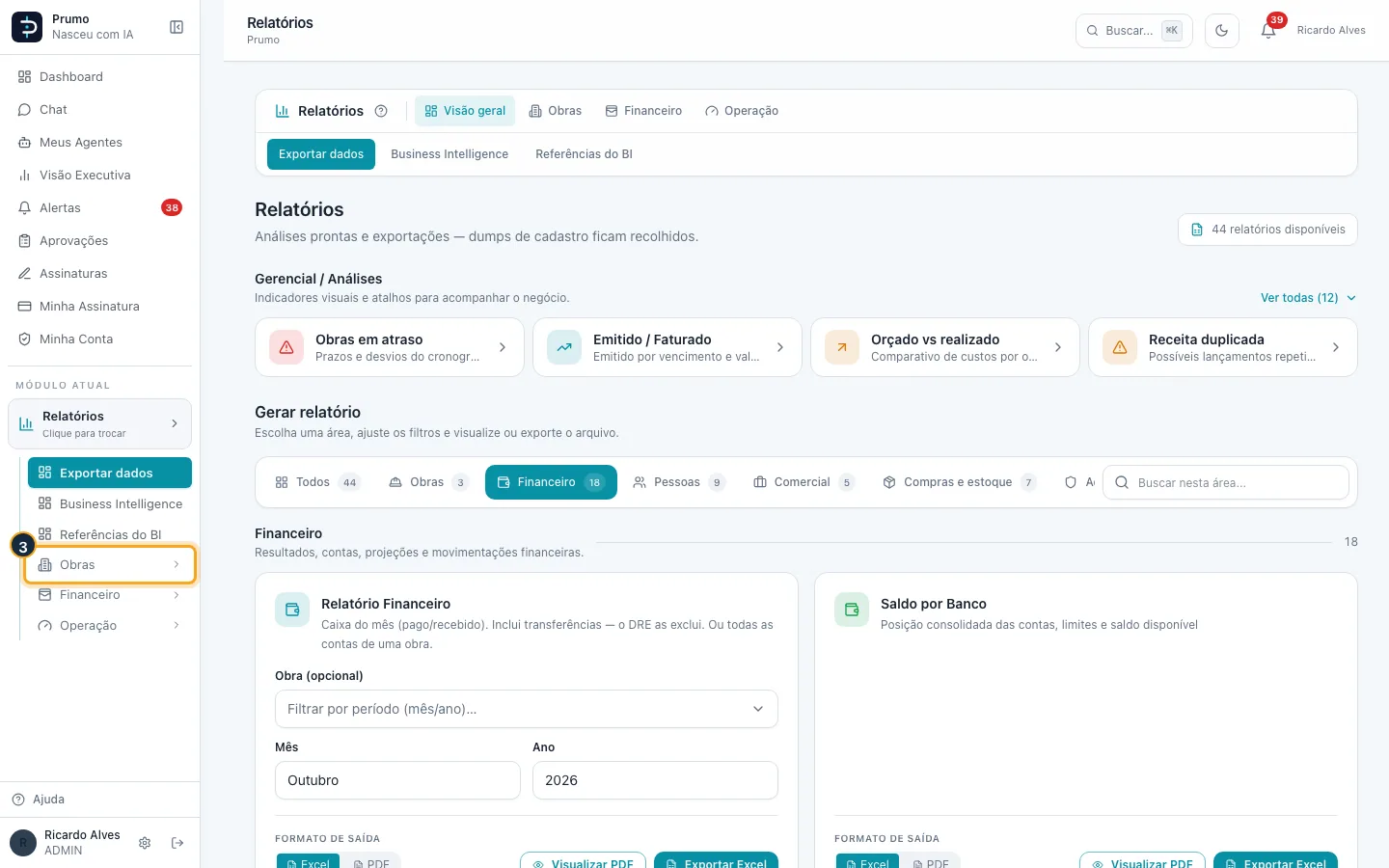The width and height of the screenshot is (1389, 868).
Task: Click the Prumo logo icon
Action: 27,27
